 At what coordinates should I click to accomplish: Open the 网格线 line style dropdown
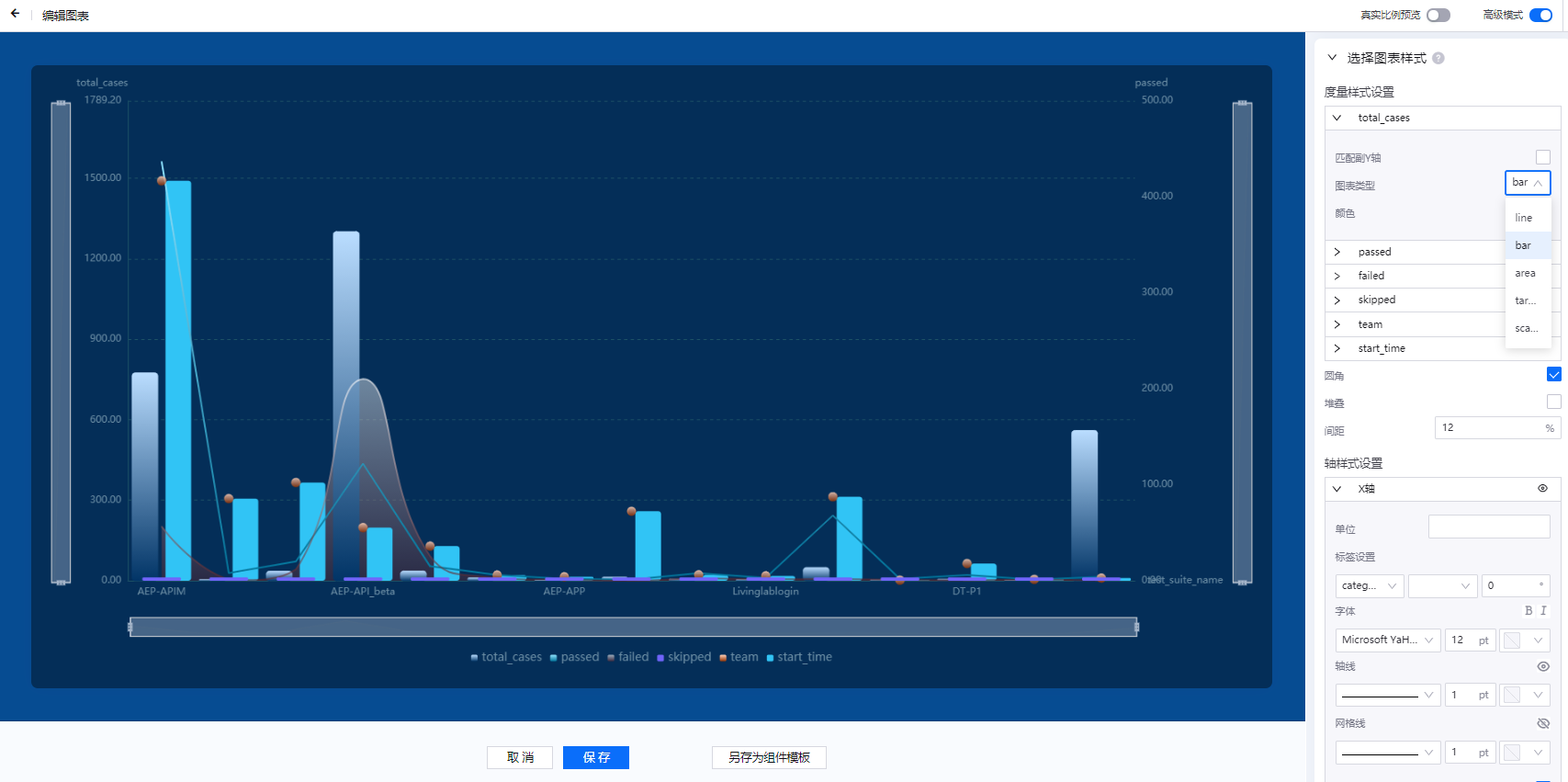click(1388, 753)
